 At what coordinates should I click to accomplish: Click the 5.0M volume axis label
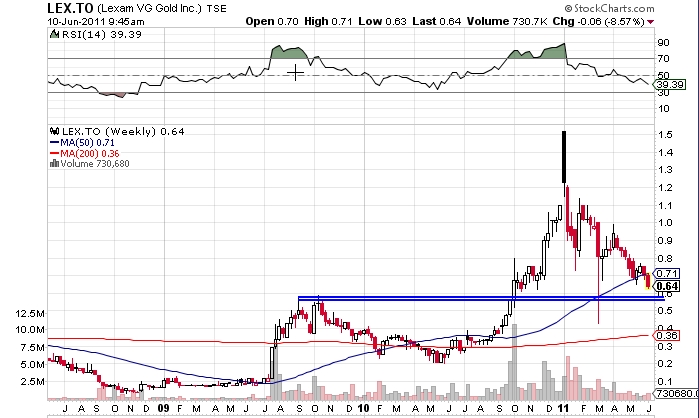[33, 365]
